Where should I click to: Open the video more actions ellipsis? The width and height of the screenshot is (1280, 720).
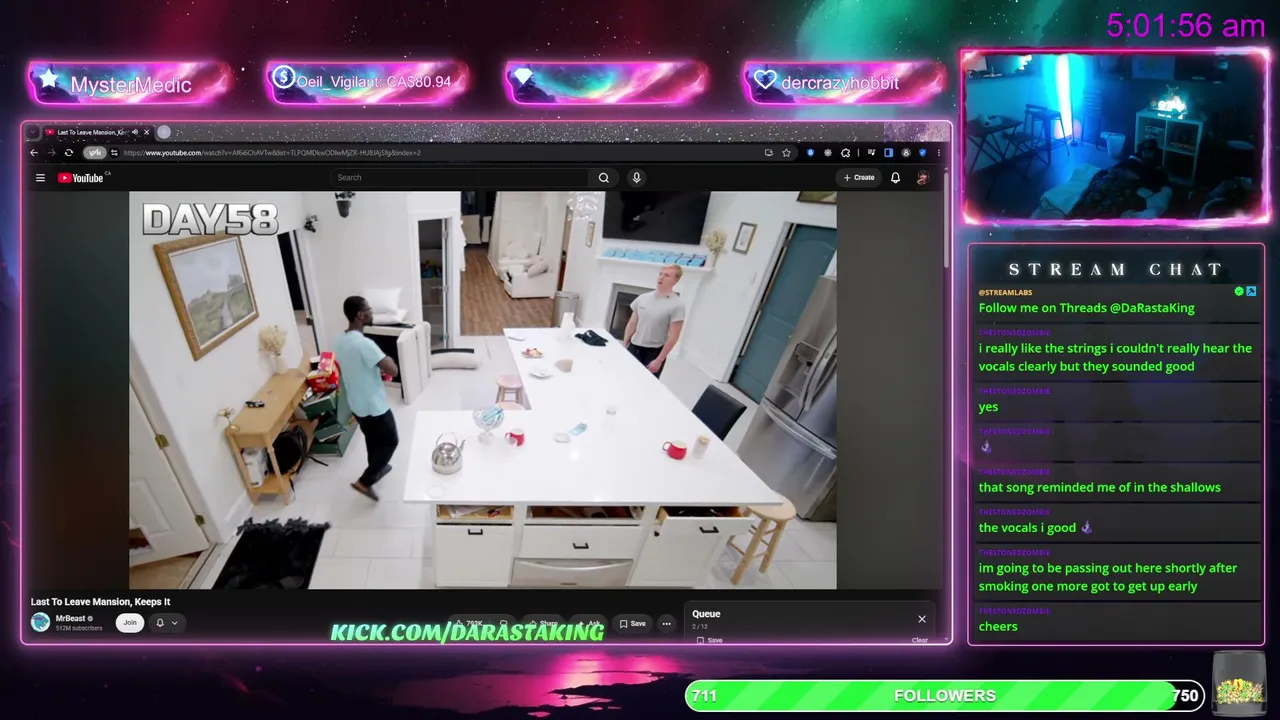click(x=666, y=624)
